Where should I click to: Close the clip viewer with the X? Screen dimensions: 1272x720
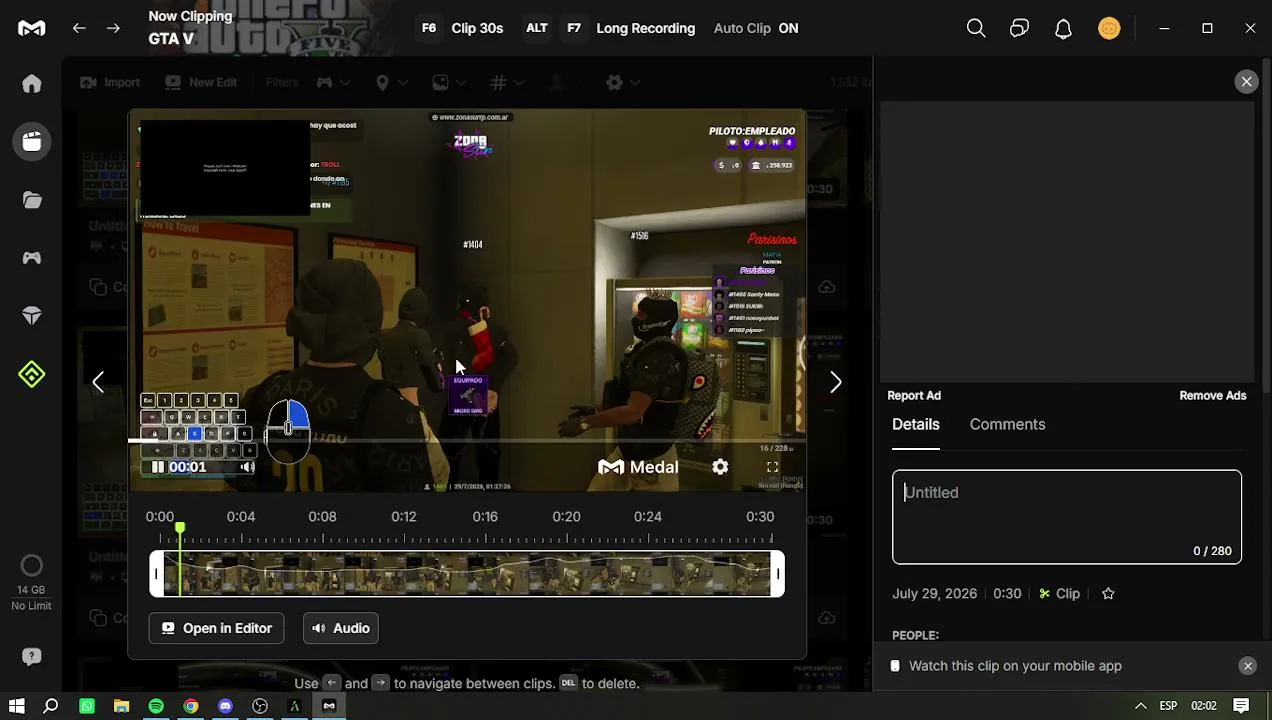pos(1246,82)
